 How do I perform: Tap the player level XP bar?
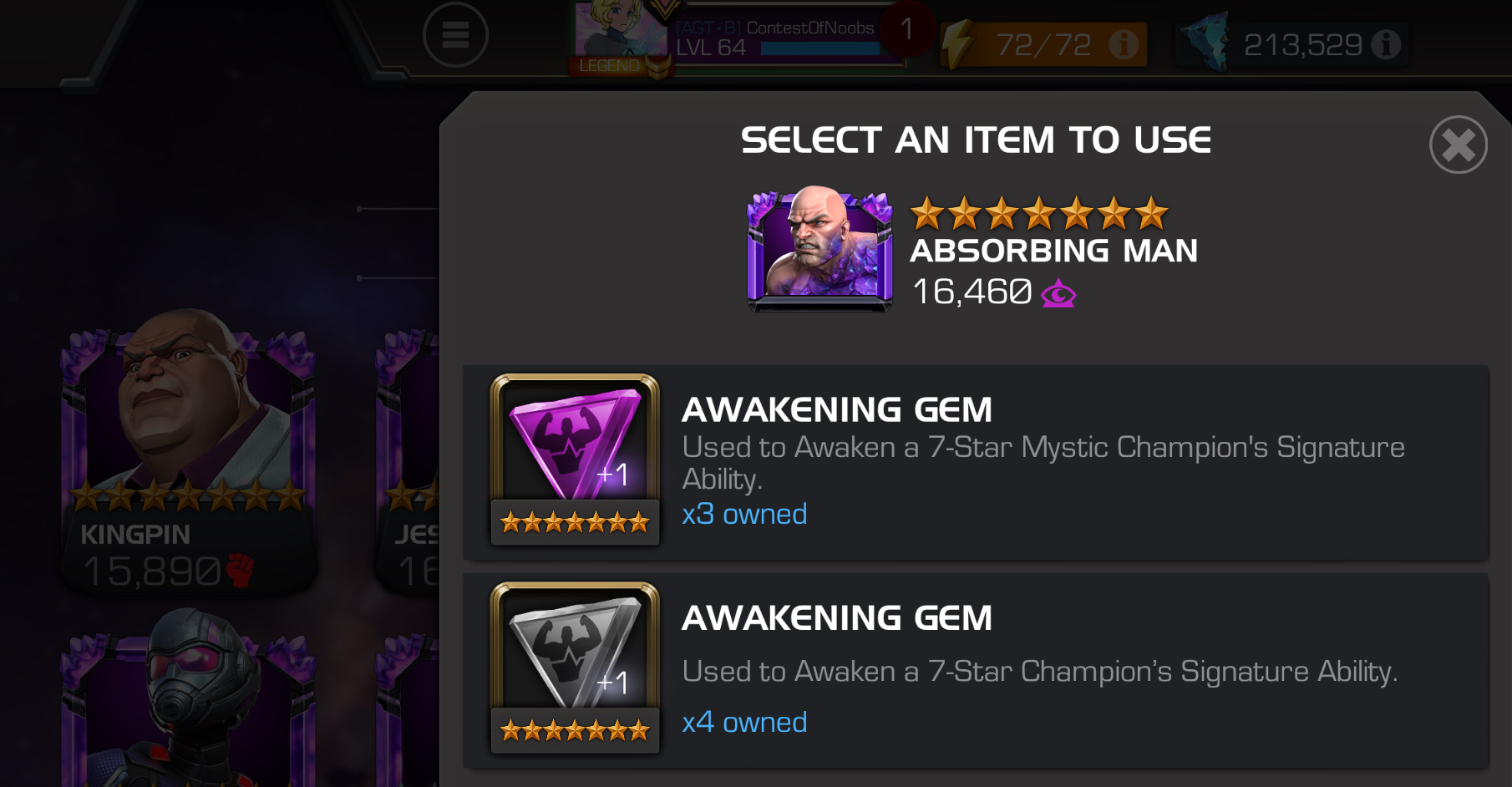[x=820, y=48]
